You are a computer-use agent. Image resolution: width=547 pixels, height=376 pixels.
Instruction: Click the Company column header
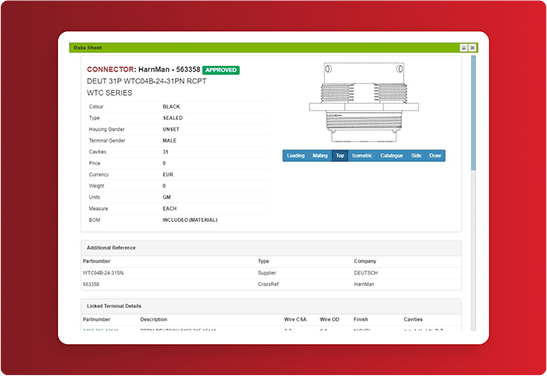365,261
